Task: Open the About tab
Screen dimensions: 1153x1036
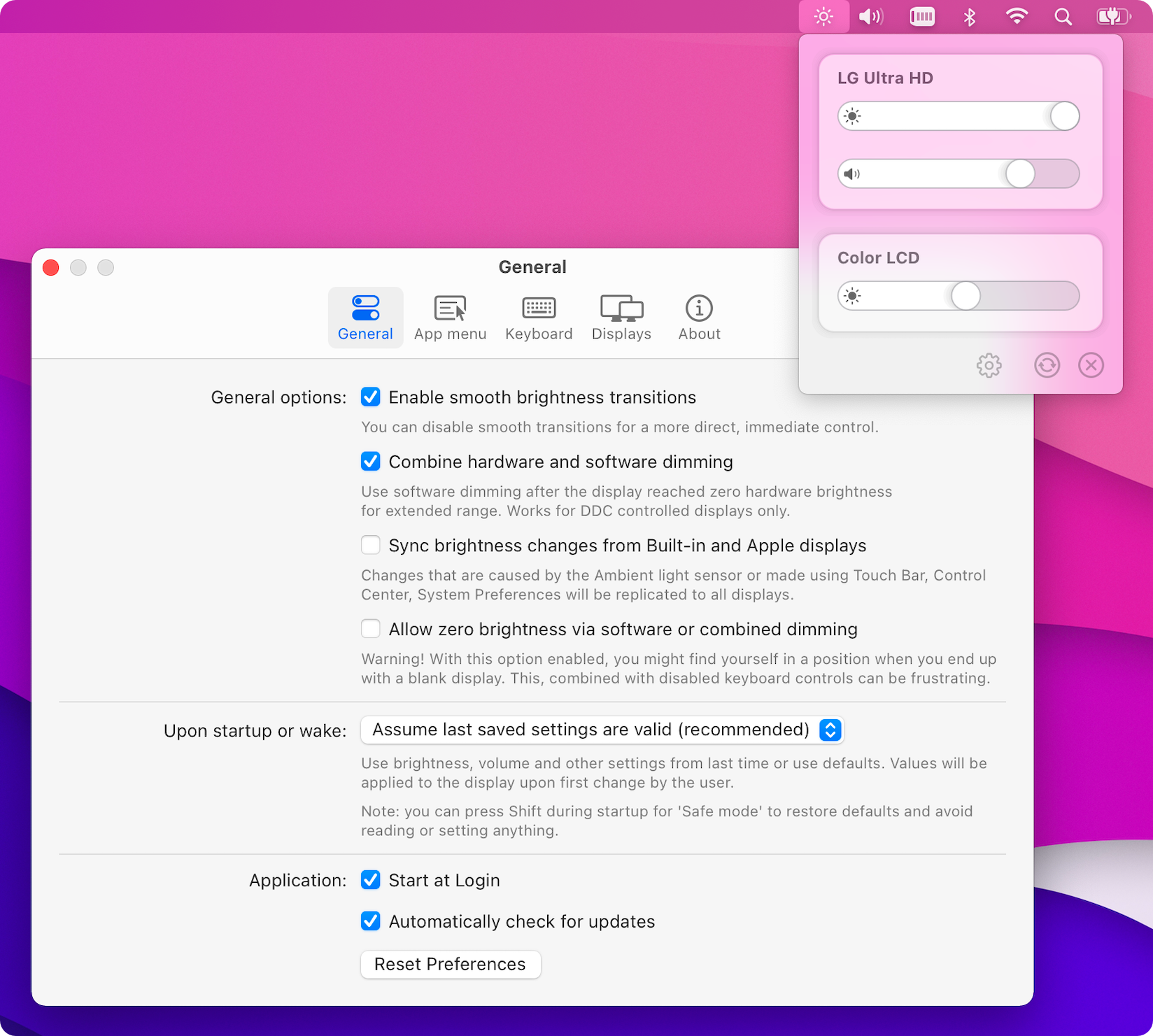Action: click(698, 318)
